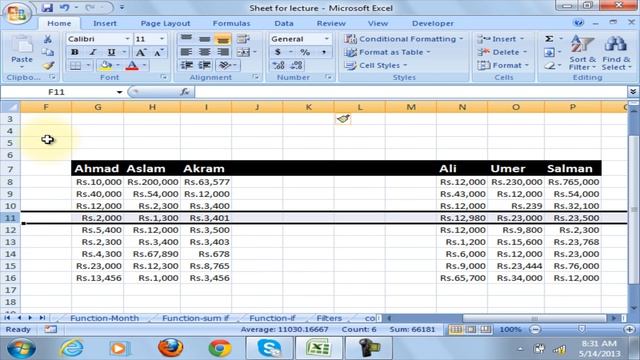Activate the Format Painter brush
Screen dimensions: 640x360
tap(48, 65)
